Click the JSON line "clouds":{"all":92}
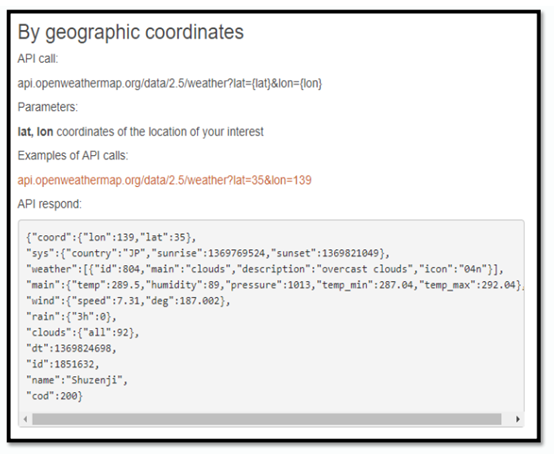This screenshot has width=554, height=454. (x=83, y=332)
